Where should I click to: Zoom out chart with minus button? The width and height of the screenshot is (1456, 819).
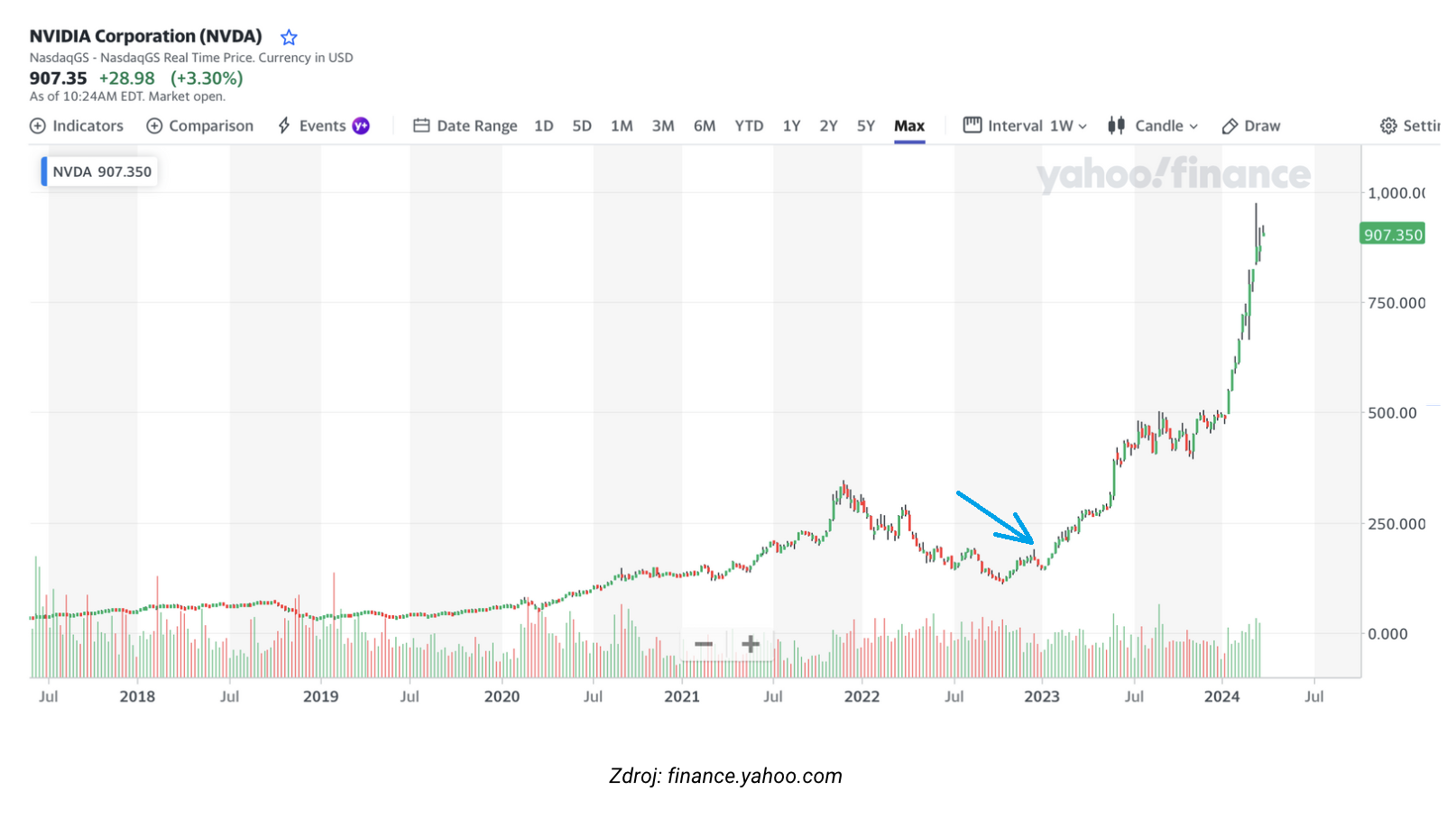(704, 644)
